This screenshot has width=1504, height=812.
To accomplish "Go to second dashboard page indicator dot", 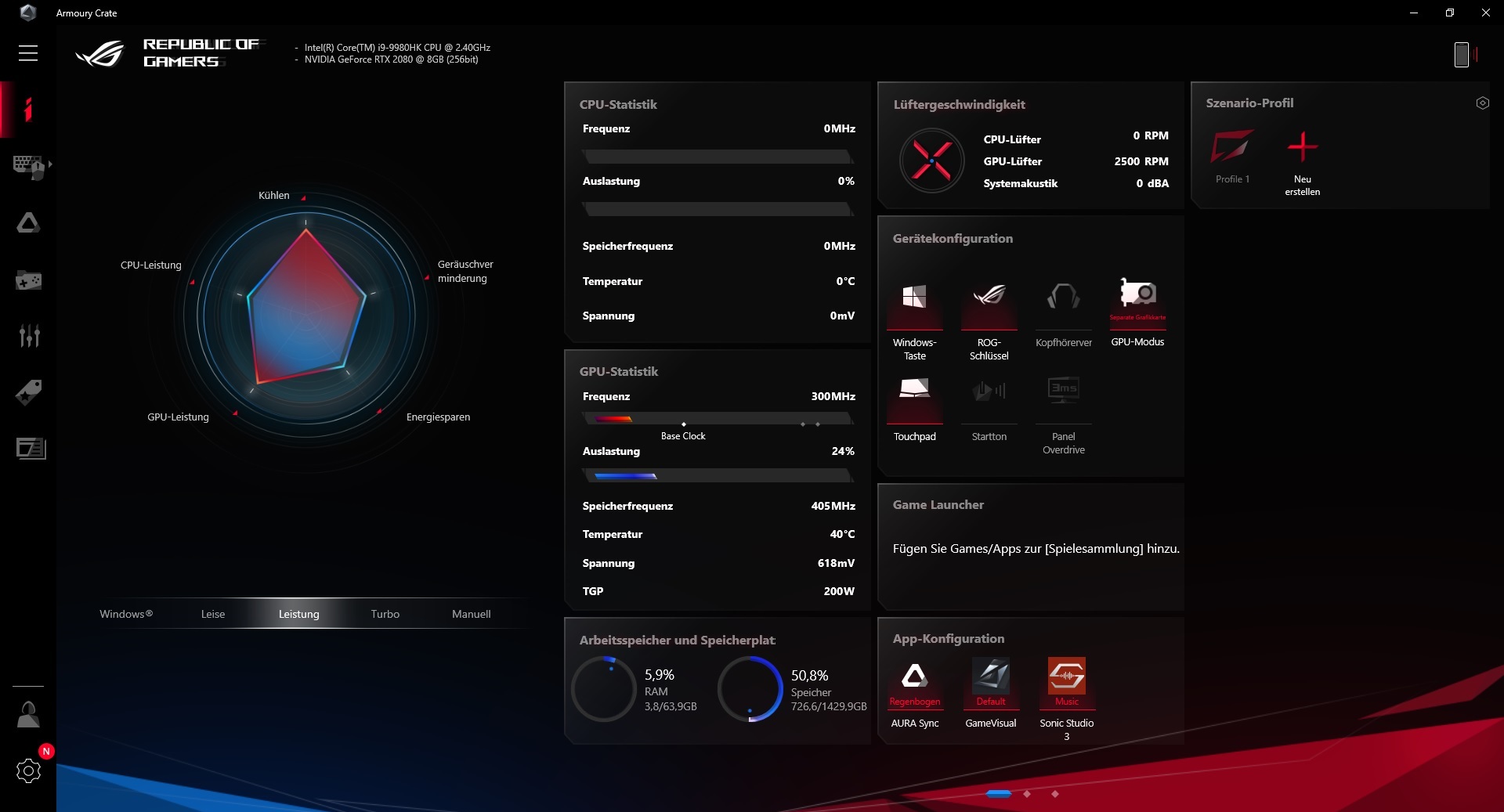I will click(x=1027, y=794).
